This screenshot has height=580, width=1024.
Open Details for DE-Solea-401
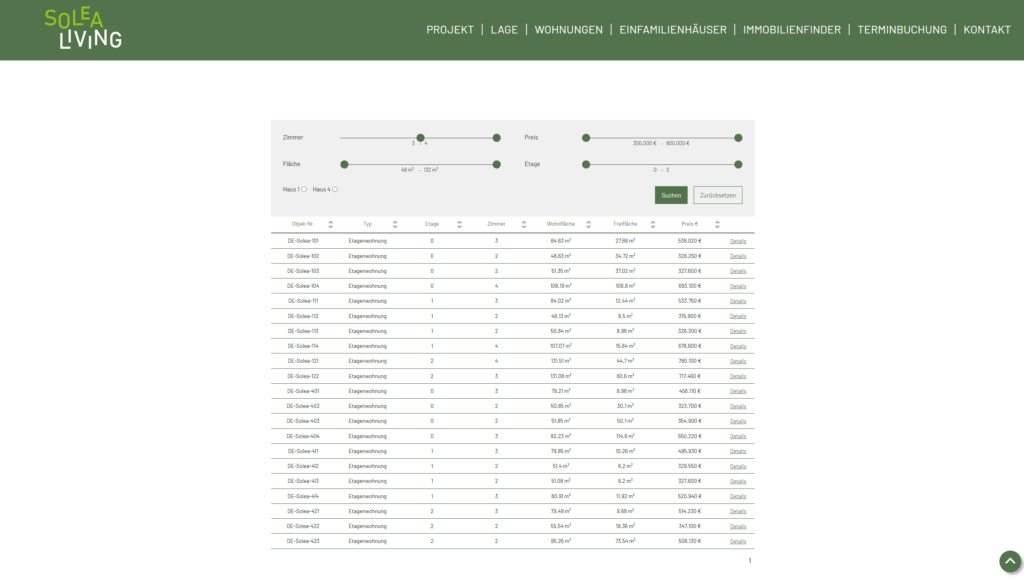(738, 391)
